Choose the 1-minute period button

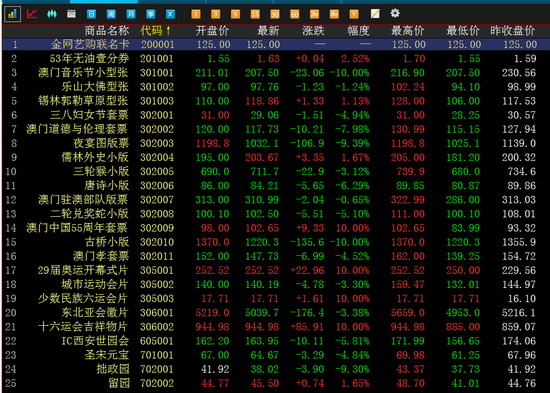pos(196,14)
